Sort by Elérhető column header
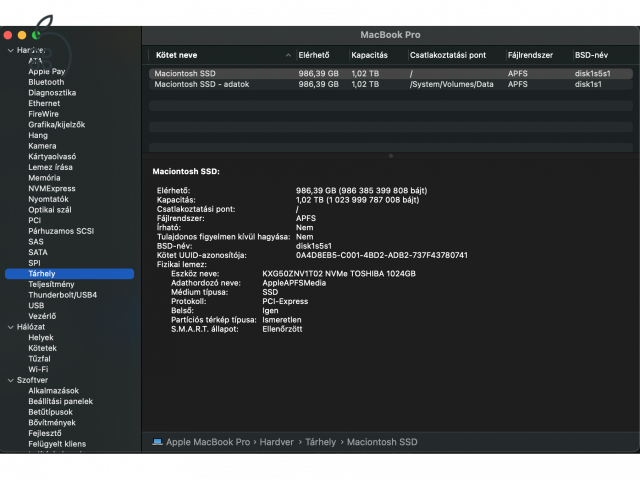Viewport: 640px width, 480px height. point(313,55)
